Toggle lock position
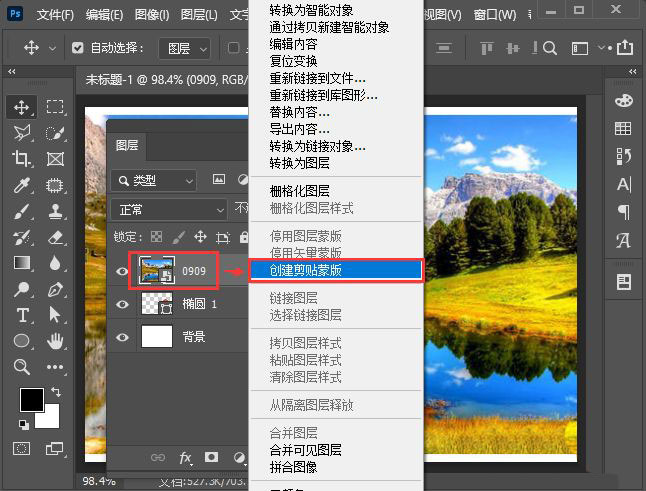Image resolution: width=646 pixels, height=491 pixels. (x=201, y=237)
